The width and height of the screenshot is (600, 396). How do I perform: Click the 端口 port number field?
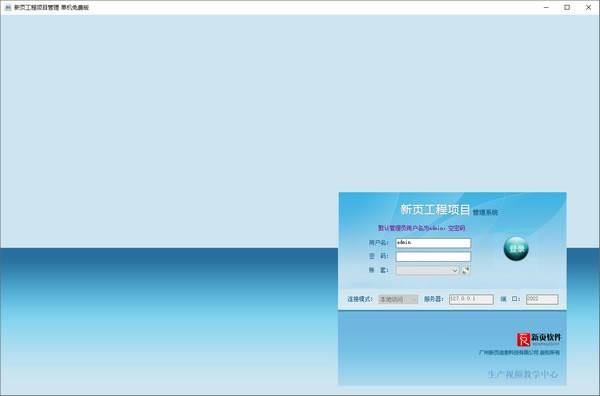[x=542, y=299]
